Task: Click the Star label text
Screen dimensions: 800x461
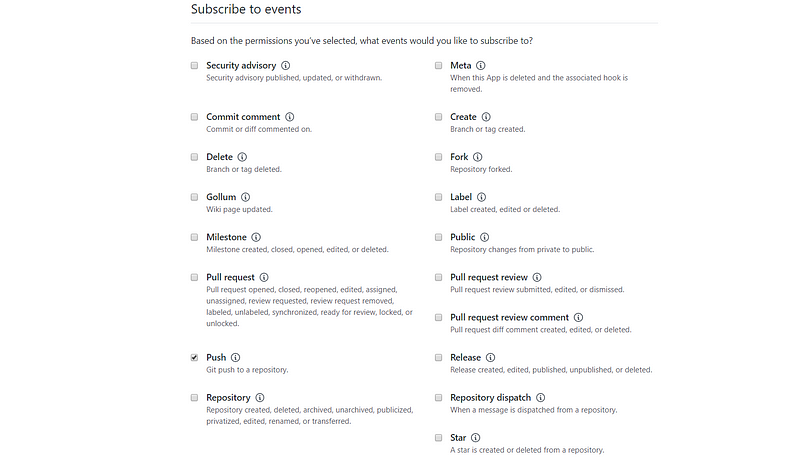Action: (458, 438)
